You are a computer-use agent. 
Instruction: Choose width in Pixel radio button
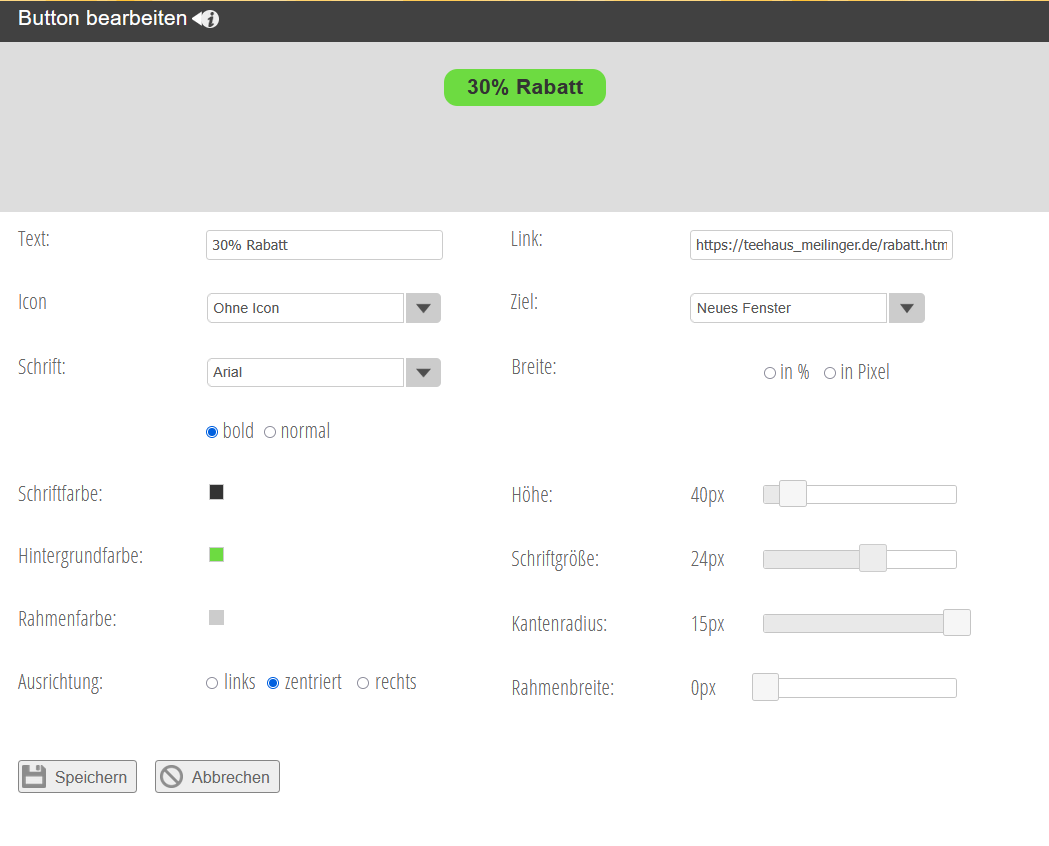click(830, 373)
